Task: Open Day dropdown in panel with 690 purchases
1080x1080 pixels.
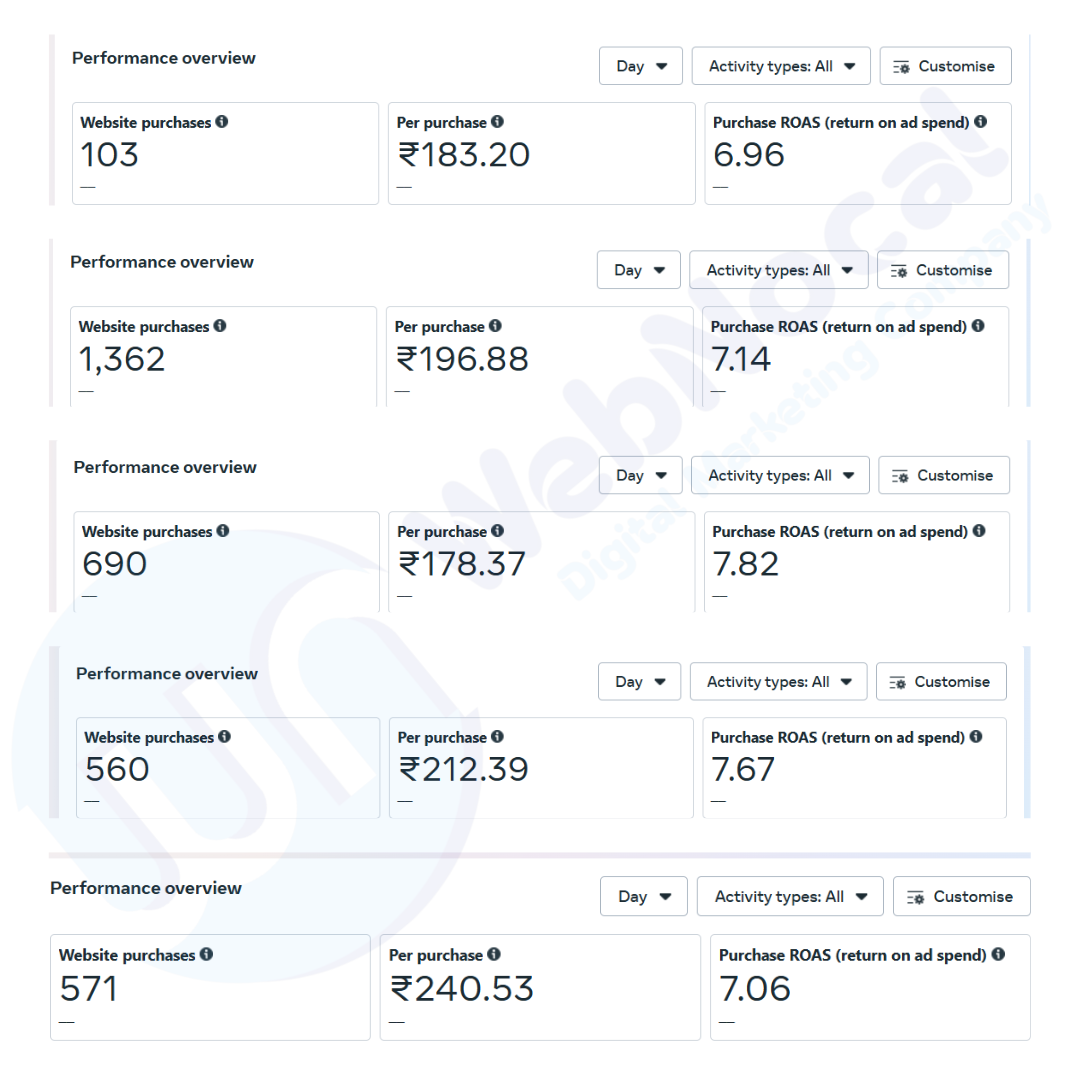Action: pyautogui.click(x=640, y=475)
